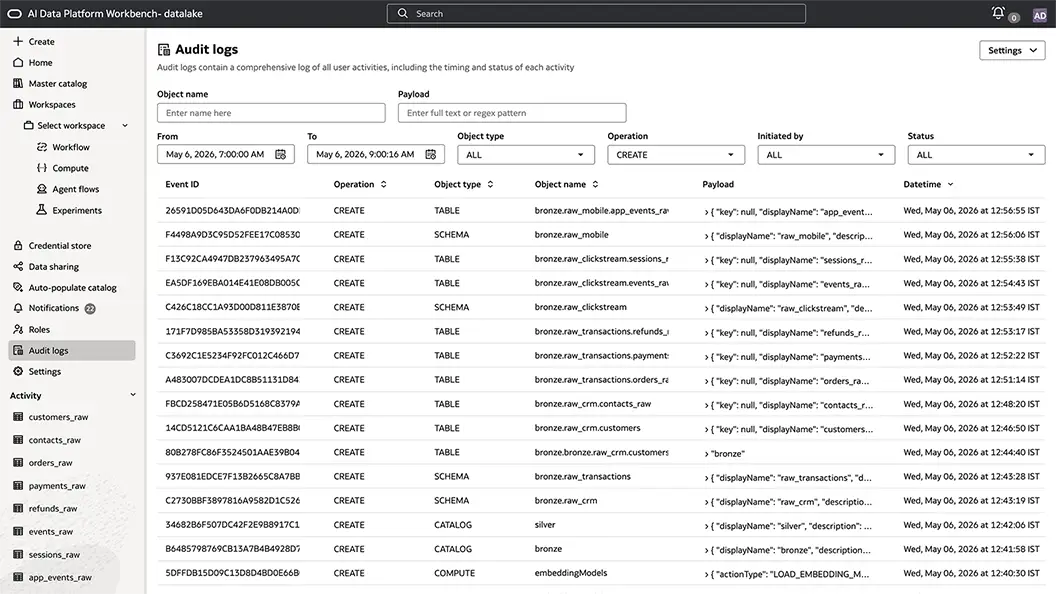Click the Notifications count badge 22

(90, 308)
